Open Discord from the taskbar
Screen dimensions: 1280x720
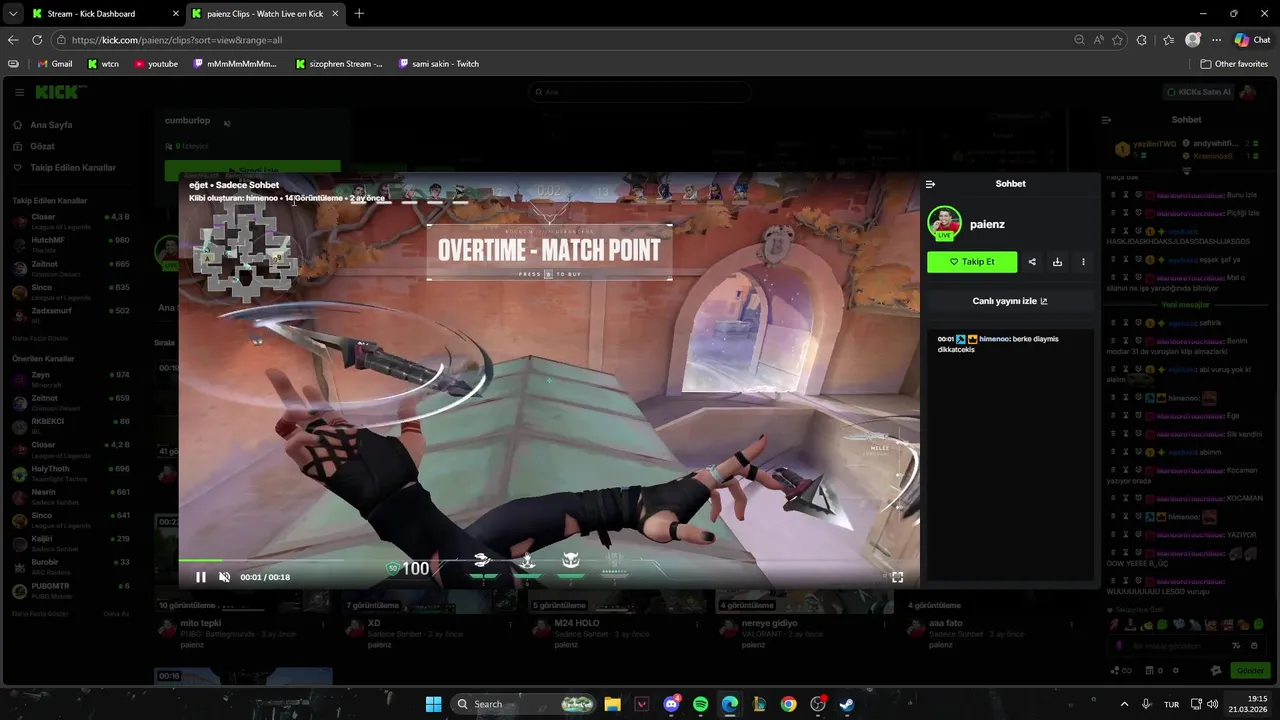tap(671, 704)
